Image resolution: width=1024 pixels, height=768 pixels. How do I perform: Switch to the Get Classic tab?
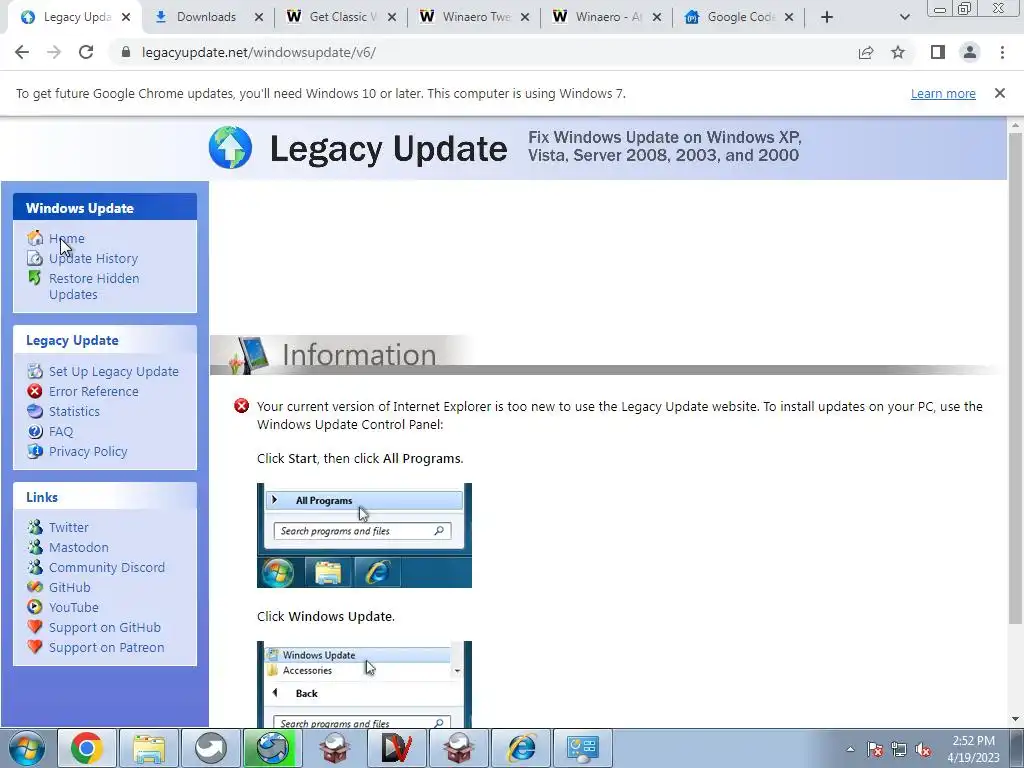click(x=343, y=17)
